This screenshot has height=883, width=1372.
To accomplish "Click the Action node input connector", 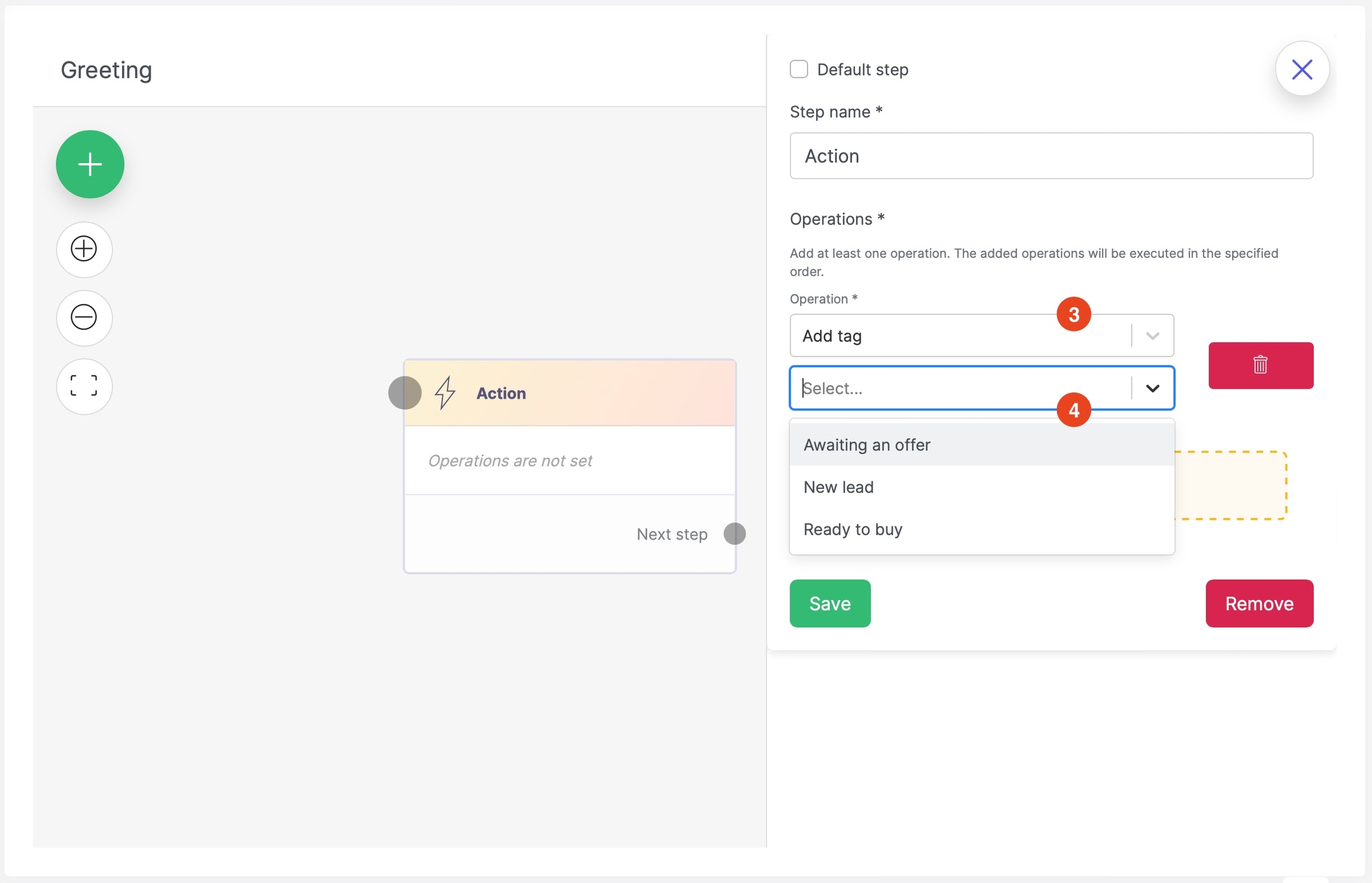I will click(x=405, y=393).
